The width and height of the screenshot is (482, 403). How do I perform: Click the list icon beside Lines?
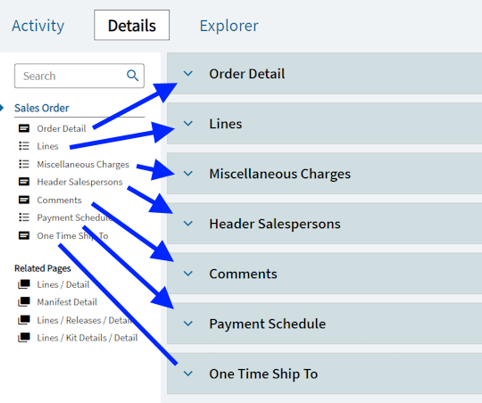click(24, 146)
